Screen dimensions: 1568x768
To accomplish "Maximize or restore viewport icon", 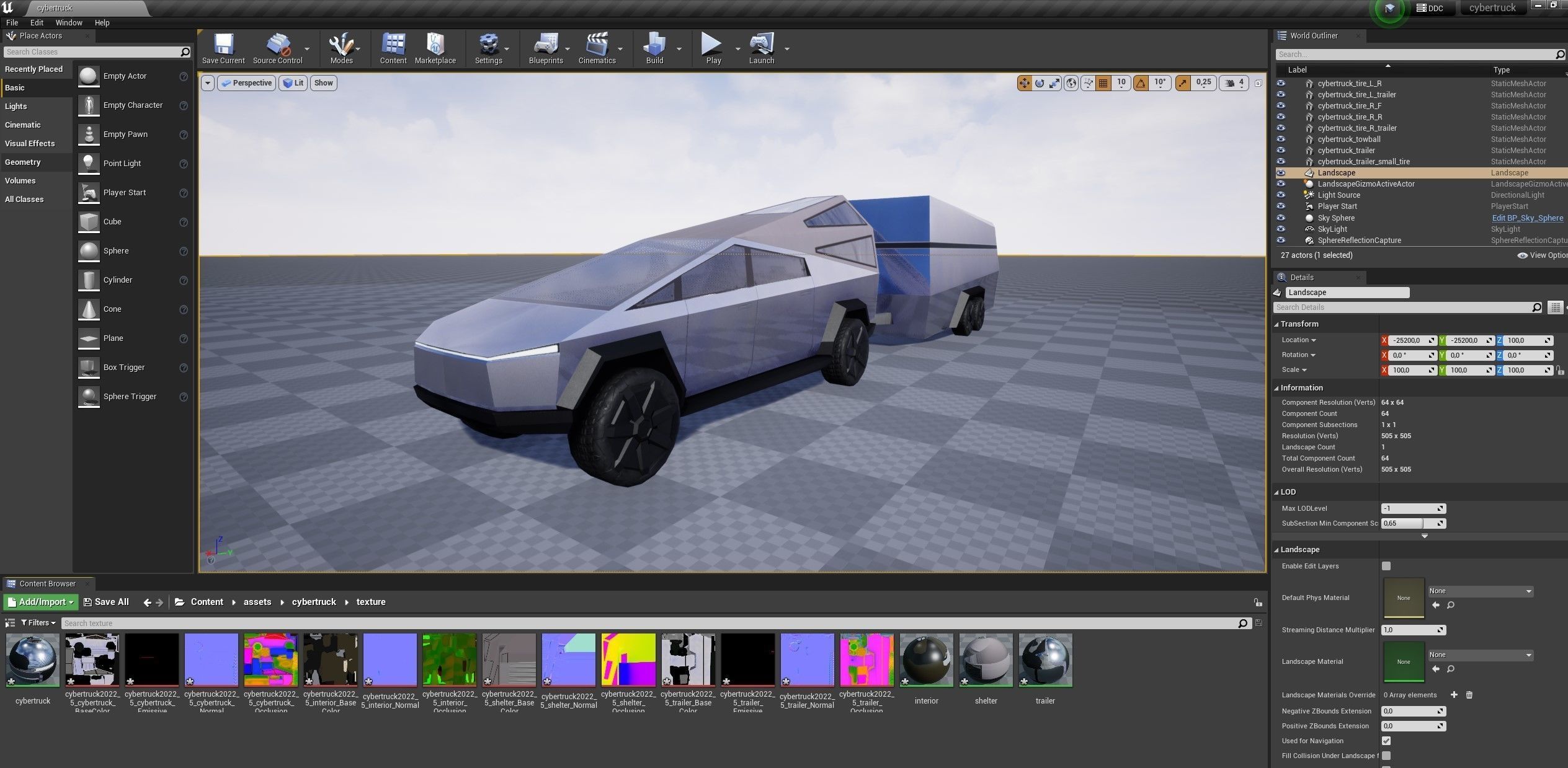I will pos(1258,83).
